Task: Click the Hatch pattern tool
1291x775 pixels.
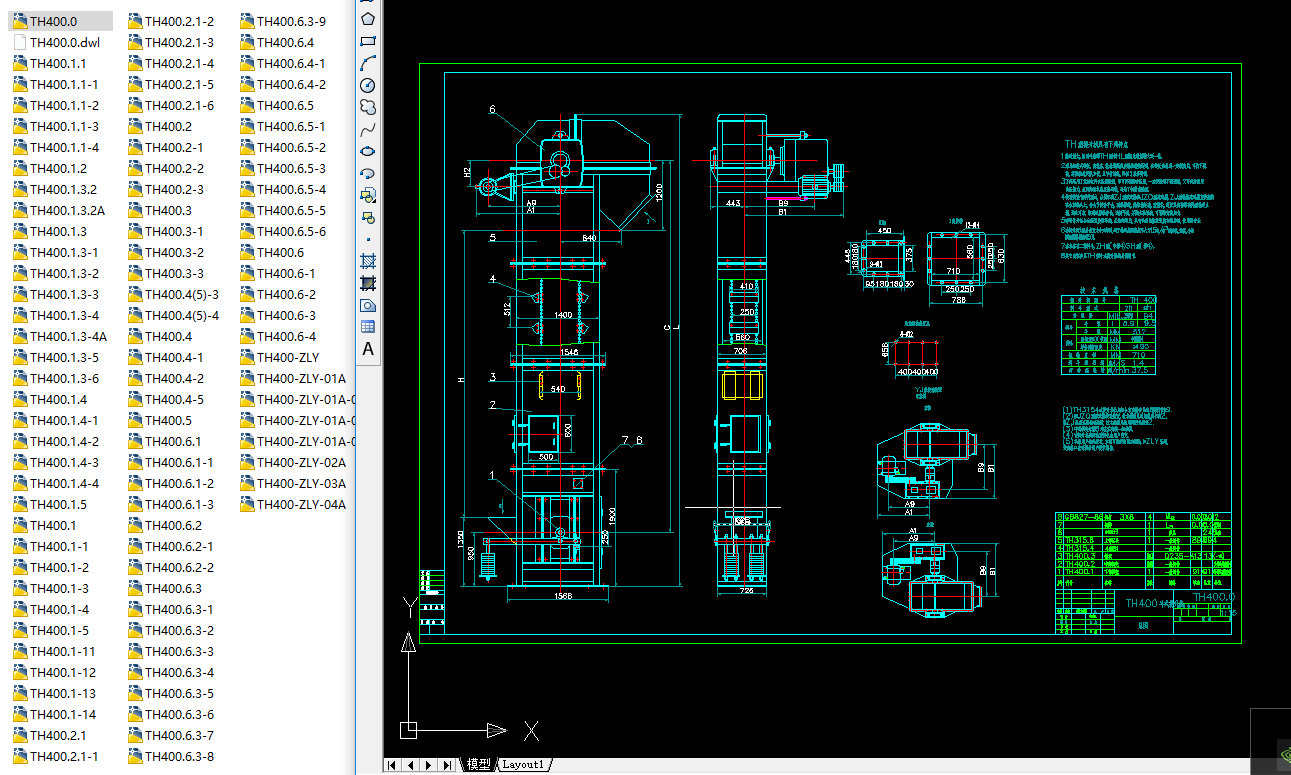Action: [368, 261]
